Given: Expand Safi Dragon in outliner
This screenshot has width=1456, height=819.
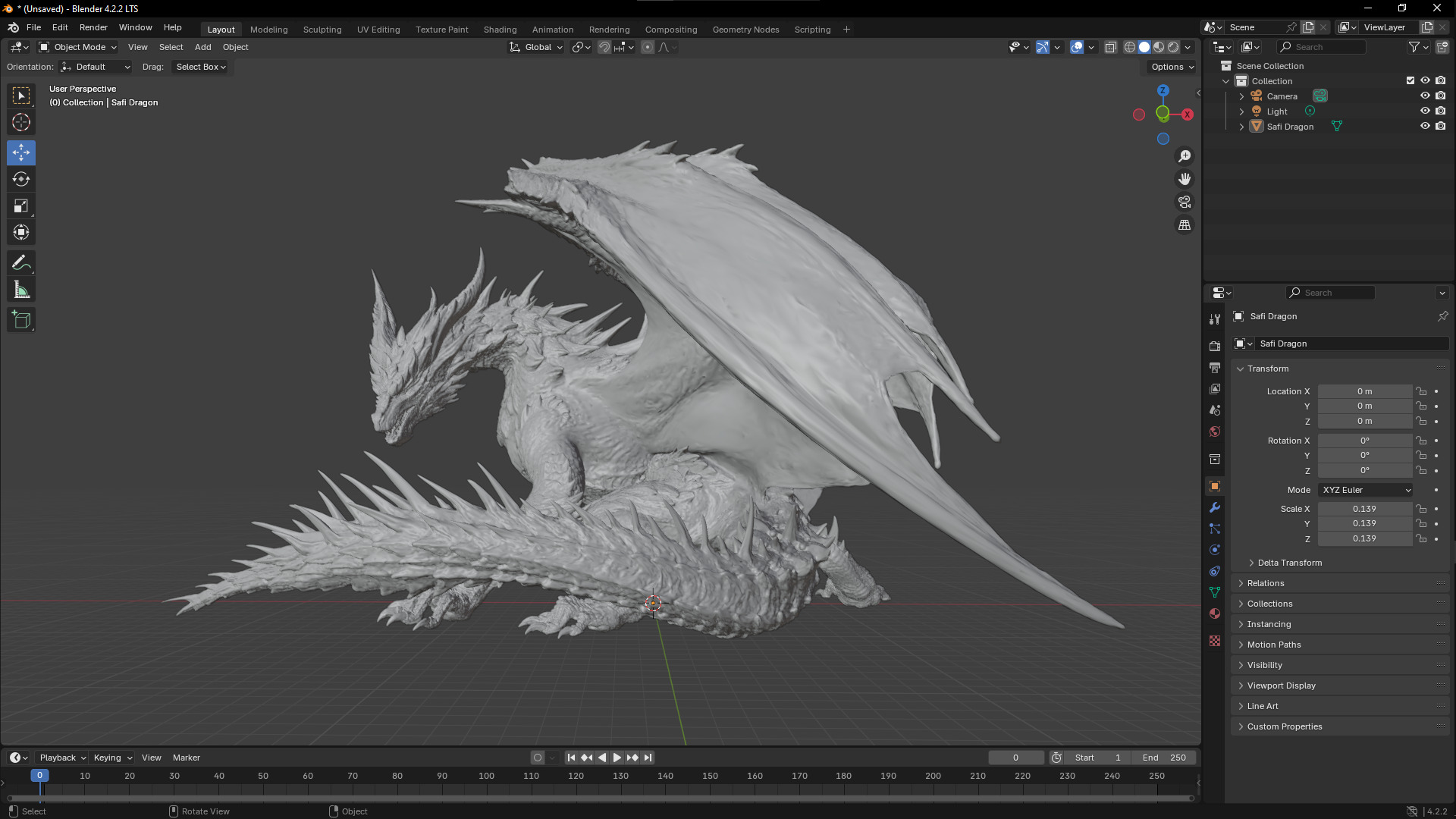Looking at the screenshot, I should tap(1241, 127).
